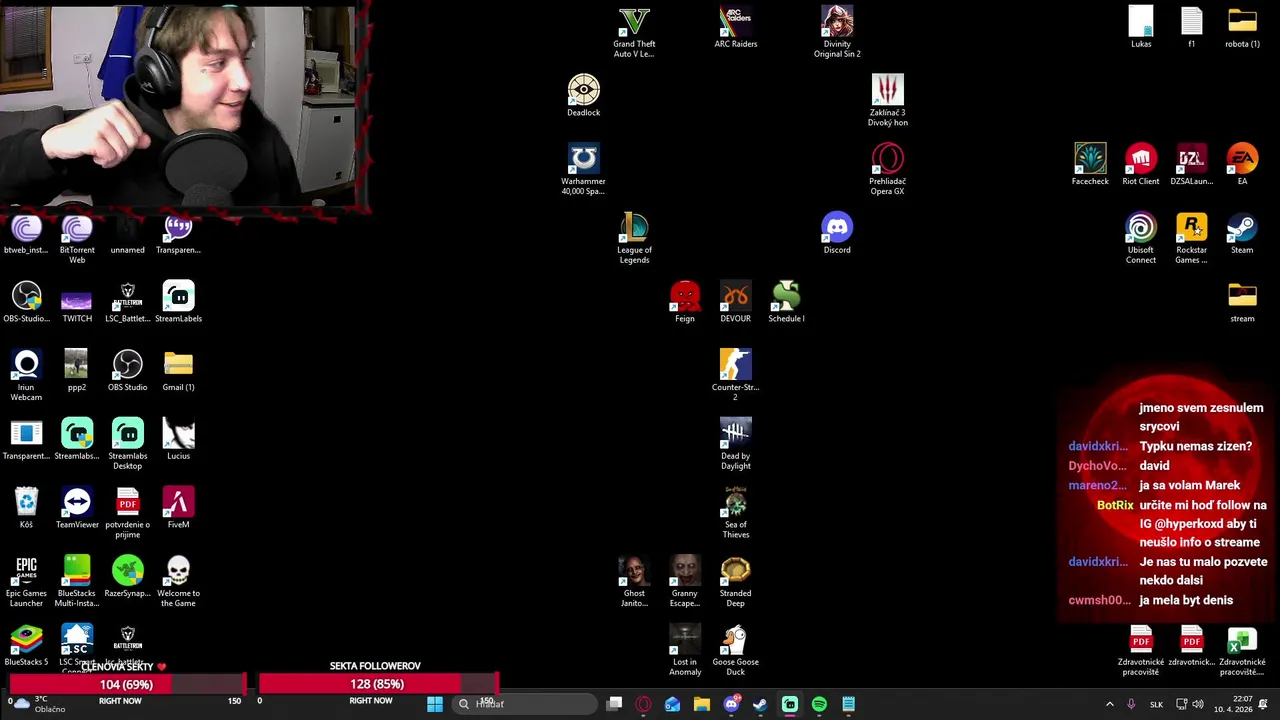
Task: Open Task View on the taskbar
Action: [x=614, y=704]
